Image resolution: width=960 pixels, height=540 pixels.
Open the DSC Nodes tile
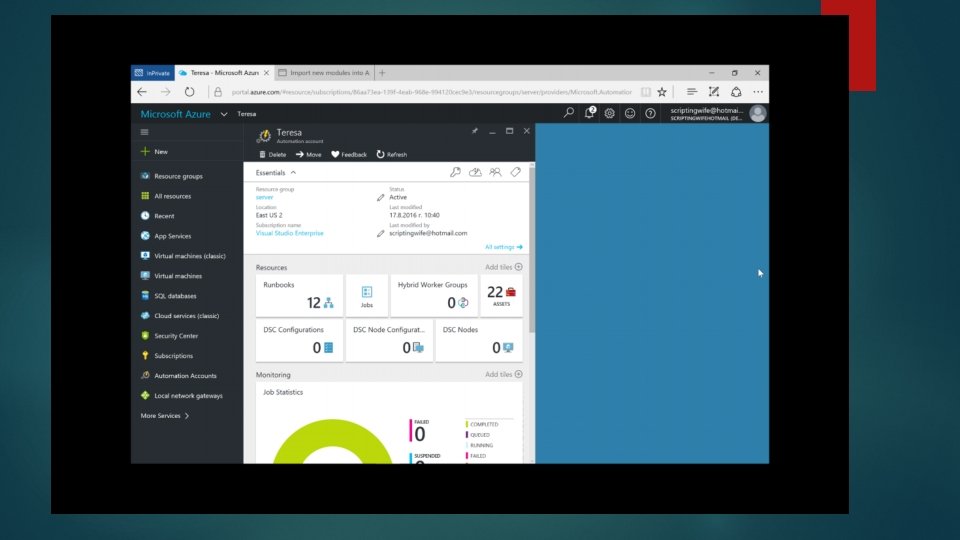[479, 340]
